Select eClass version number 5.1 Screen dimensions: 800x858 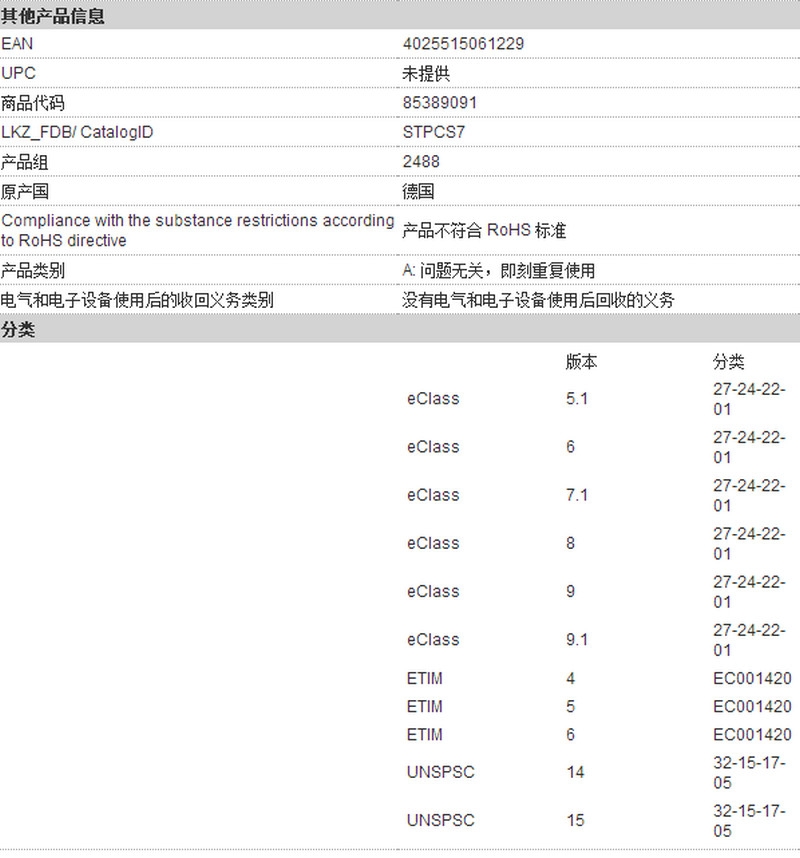pyautogui.click(x=577, y=399)
